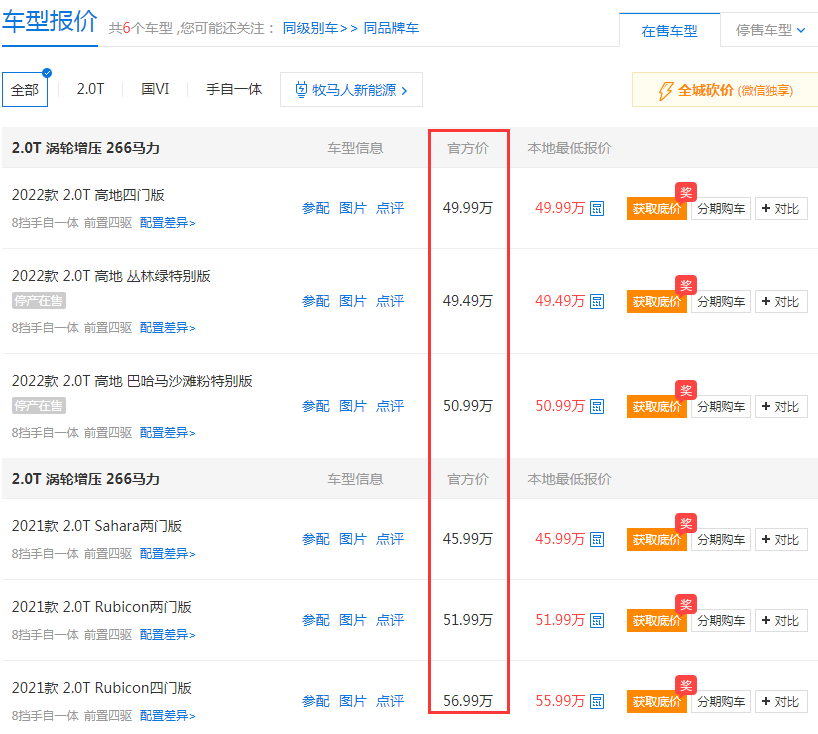Image resolution: width=818 pixels, height=734 pixels.
Task: View 点评 for 高地四门版
Action: tap(390, 208)
